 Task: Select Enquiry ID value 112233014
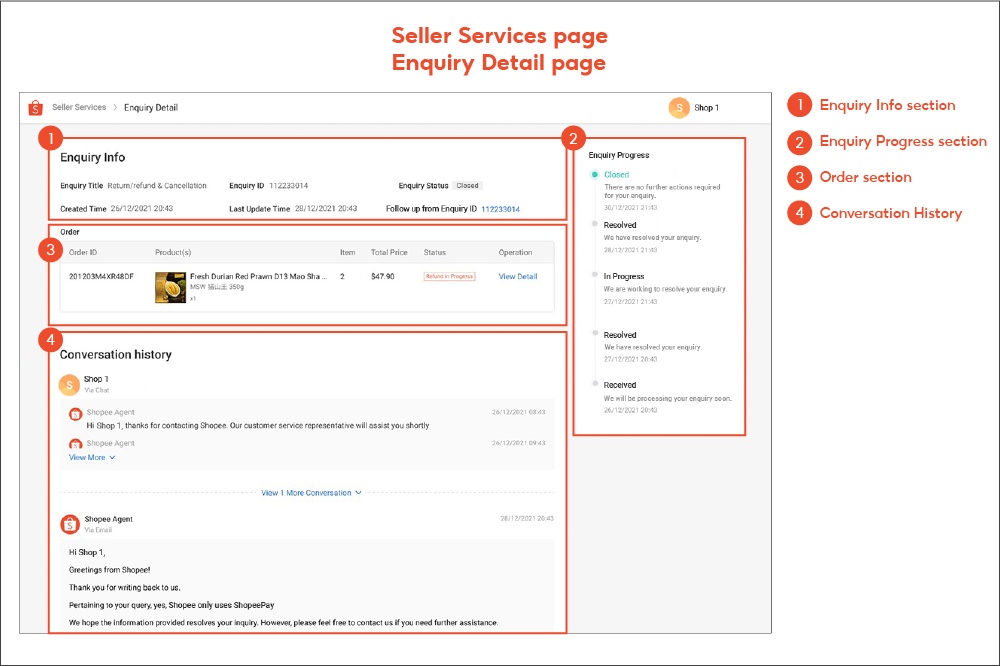point(288,186)
